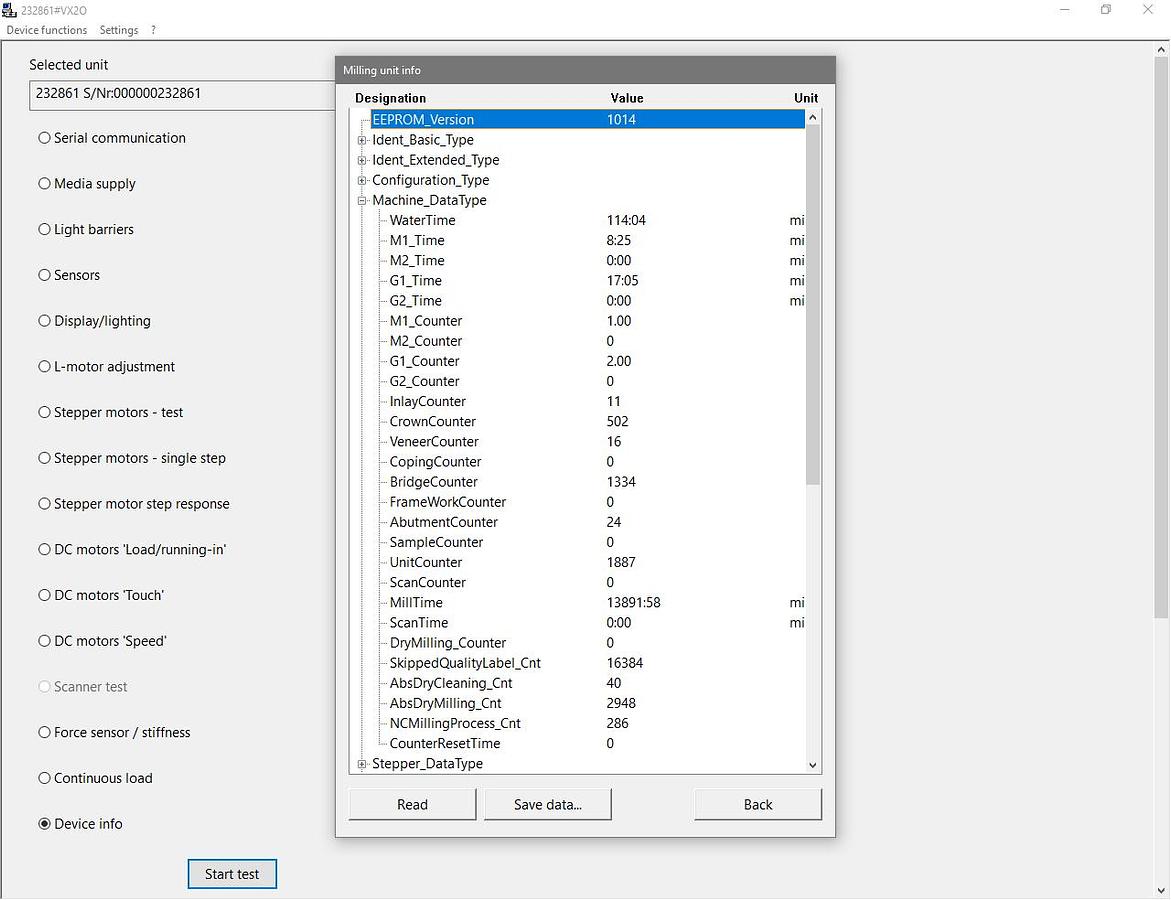Expand the Configuration_Type tree node
The image size is (1171, 900).
click(x=362, y=181)
